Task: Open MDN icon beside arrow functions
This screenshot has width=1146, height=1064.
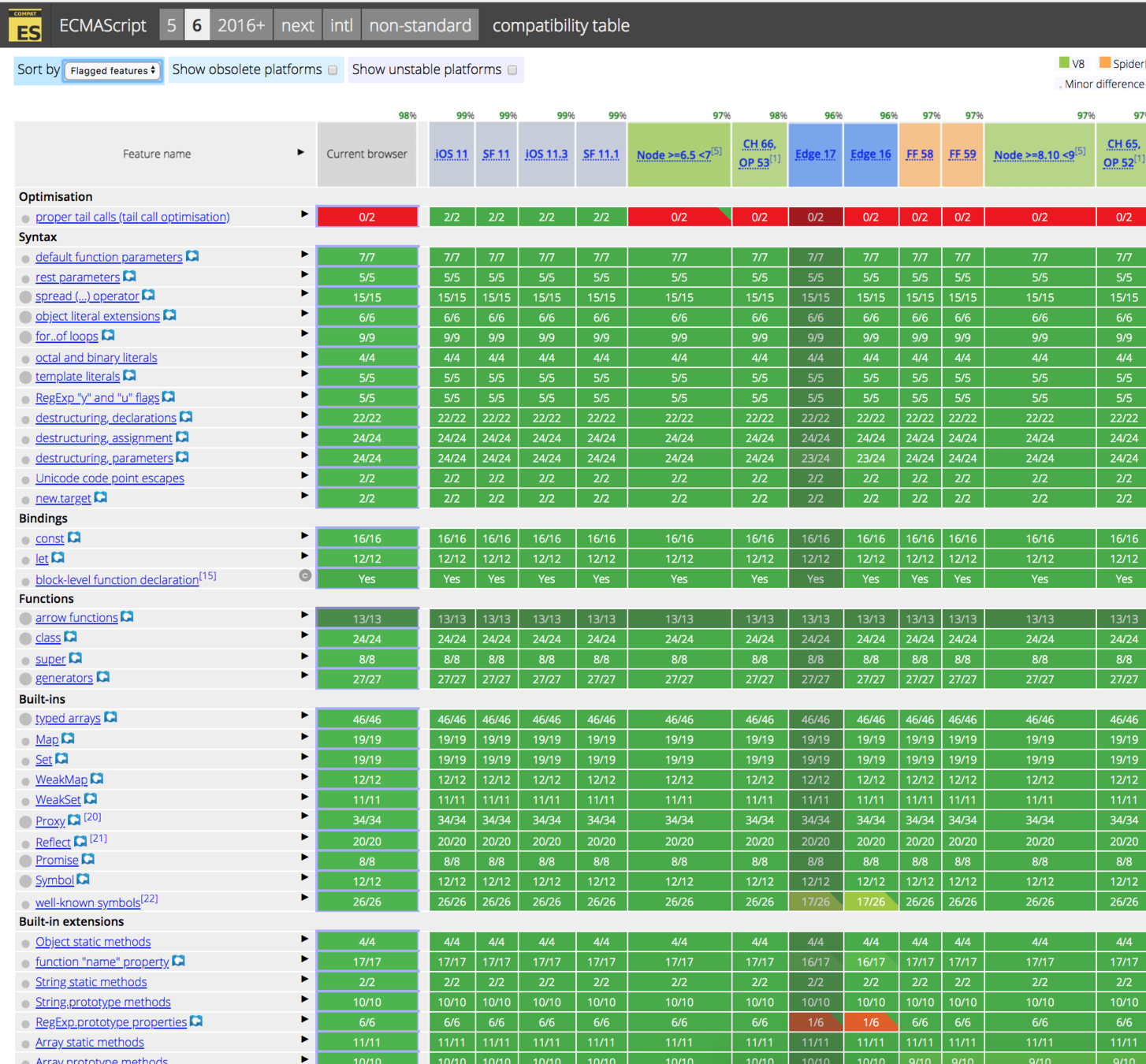Action: [x=127, y=616]
